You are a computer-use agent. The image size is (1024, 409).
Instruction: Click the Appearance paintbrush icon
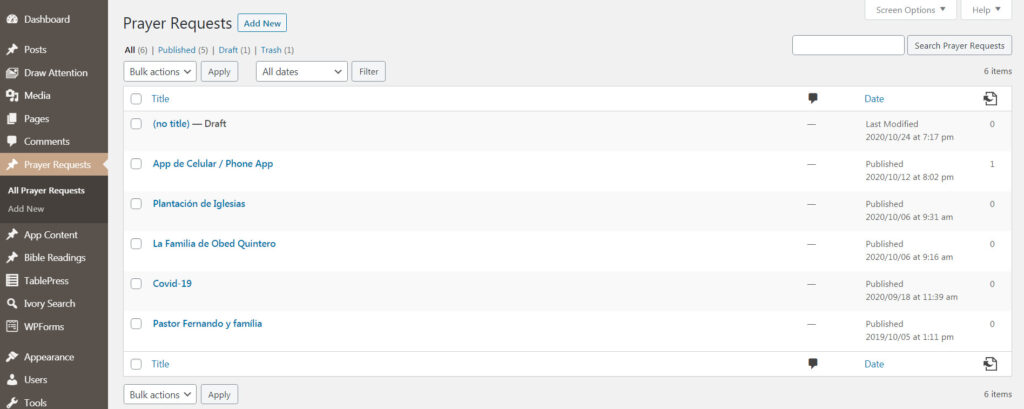(x=12, y=357)
